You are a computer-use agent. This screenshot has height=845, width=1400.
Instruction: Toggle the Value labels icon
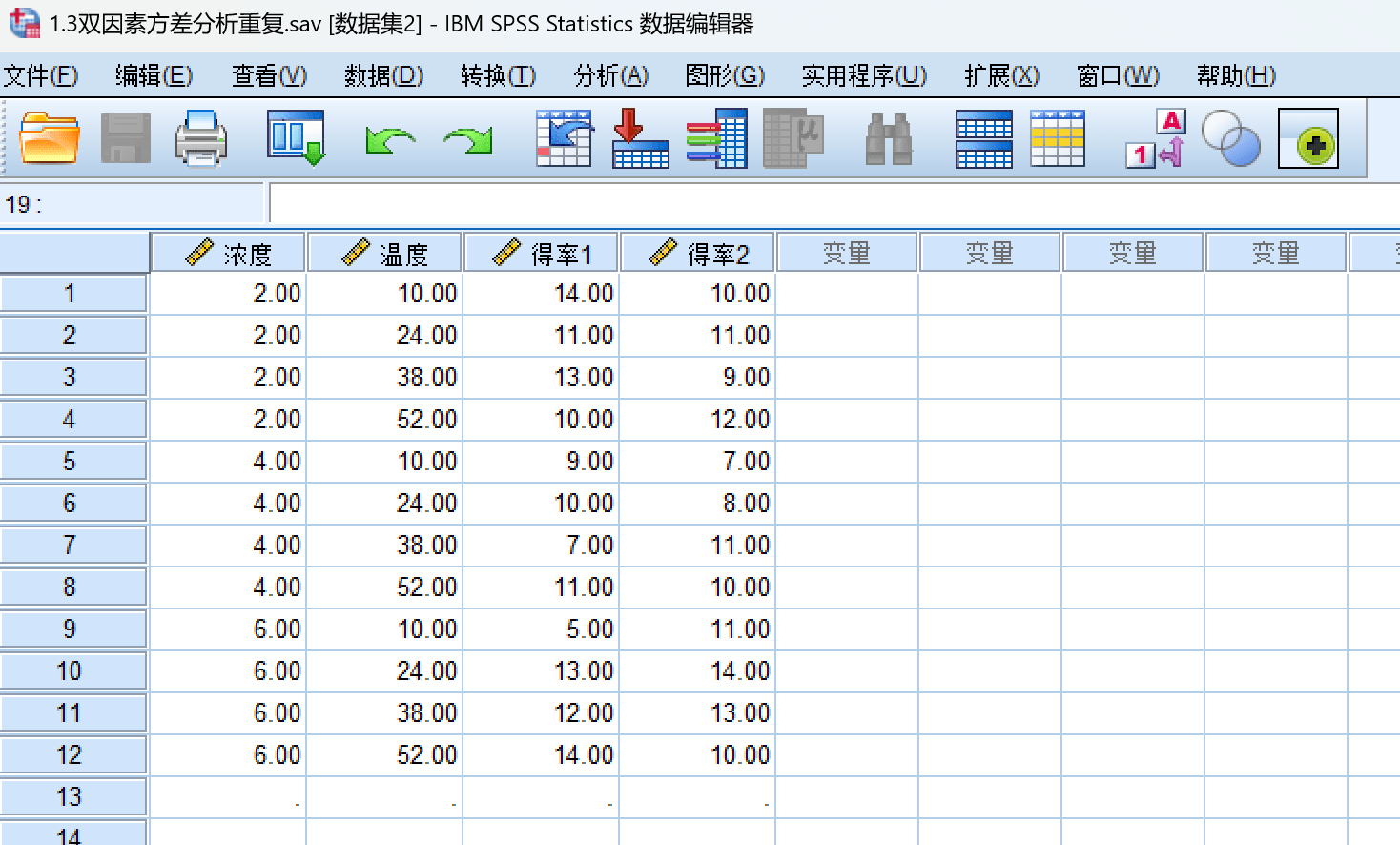point(1155,139)
